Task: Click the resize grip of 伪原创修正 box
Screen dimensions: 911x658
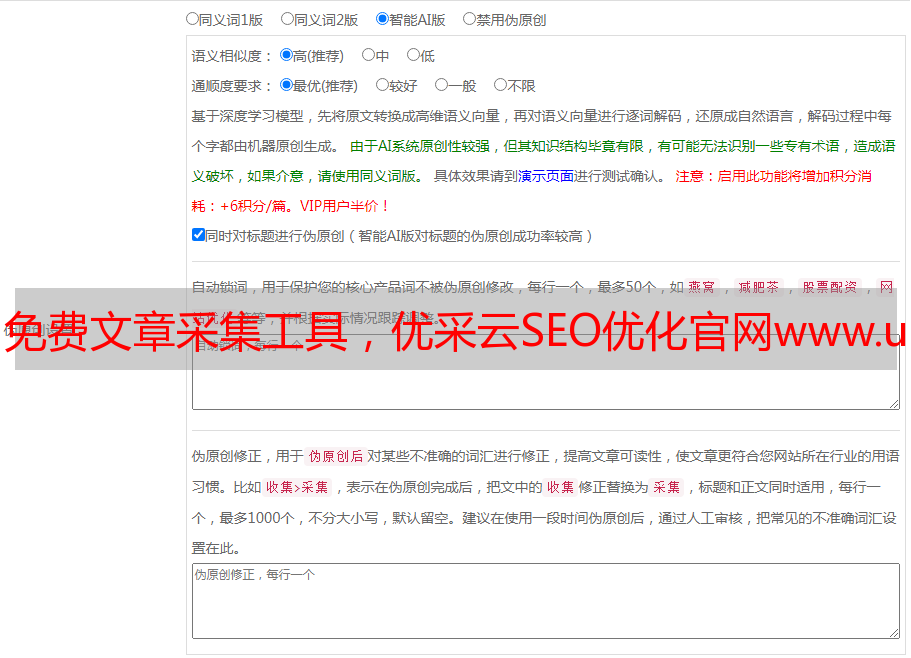Action: tap(894, 633)
